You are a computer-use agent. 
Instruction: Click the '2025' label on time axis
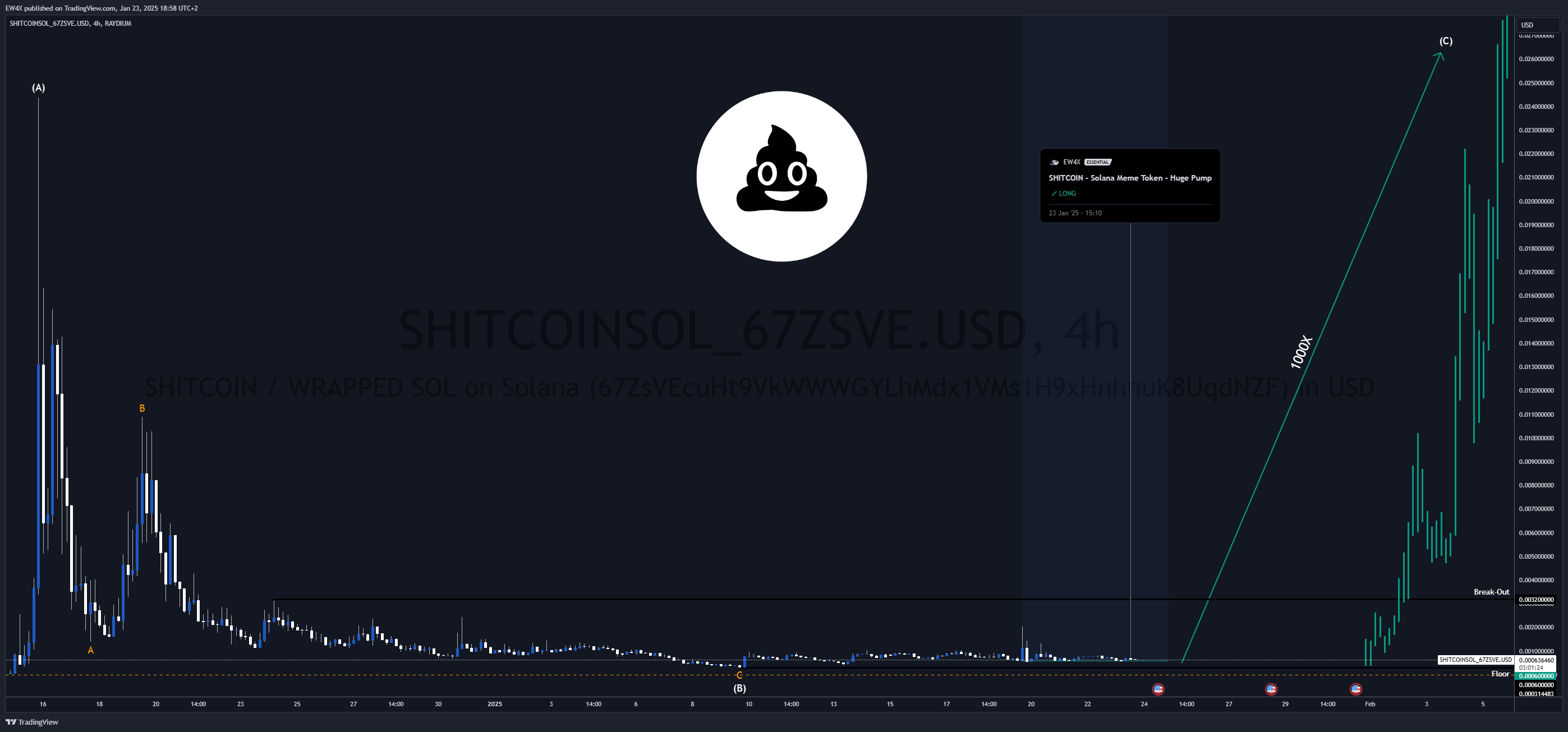coord(494,704)
